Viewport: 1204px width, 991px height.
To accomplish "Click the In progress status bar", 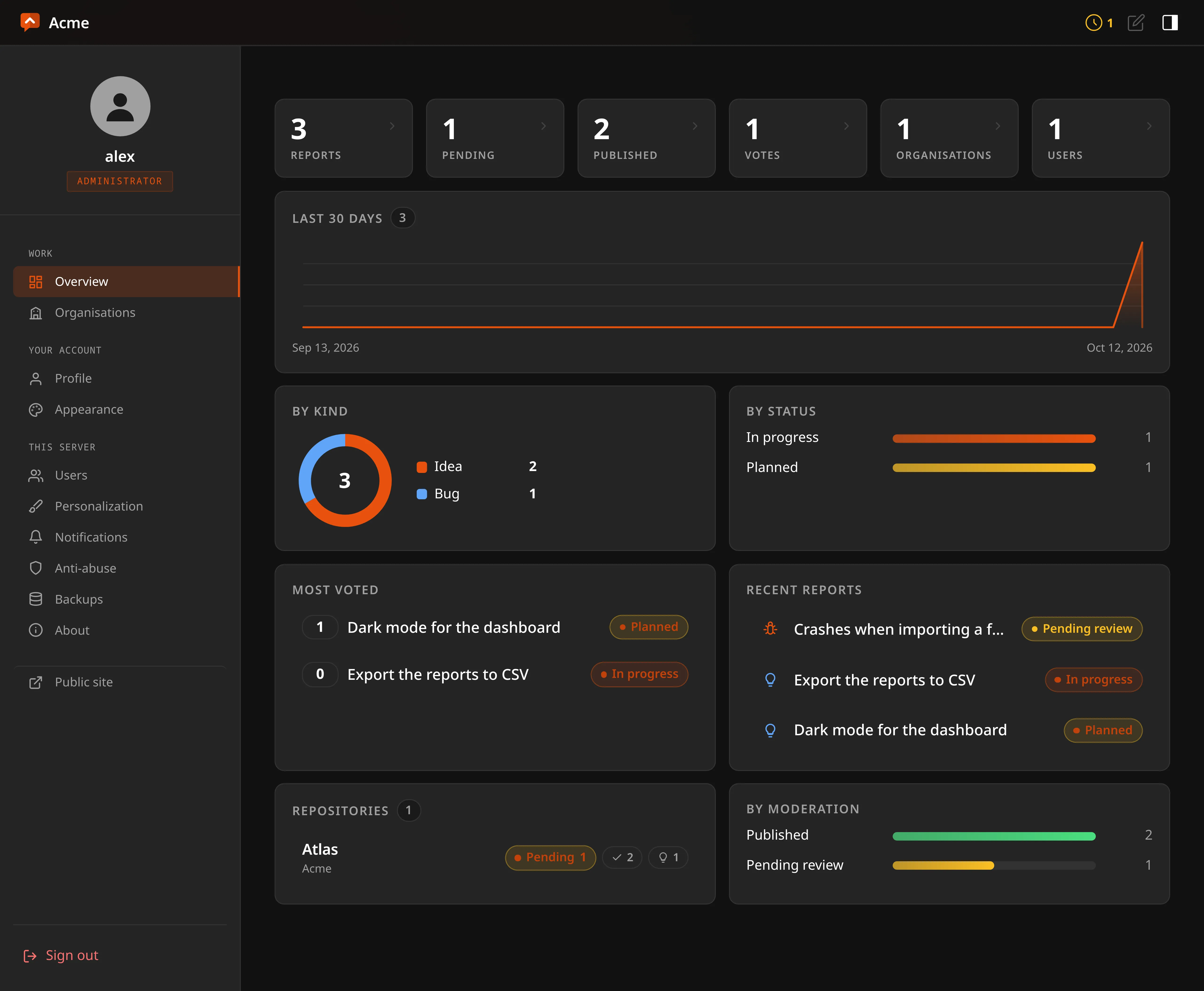I will point(994,438).
